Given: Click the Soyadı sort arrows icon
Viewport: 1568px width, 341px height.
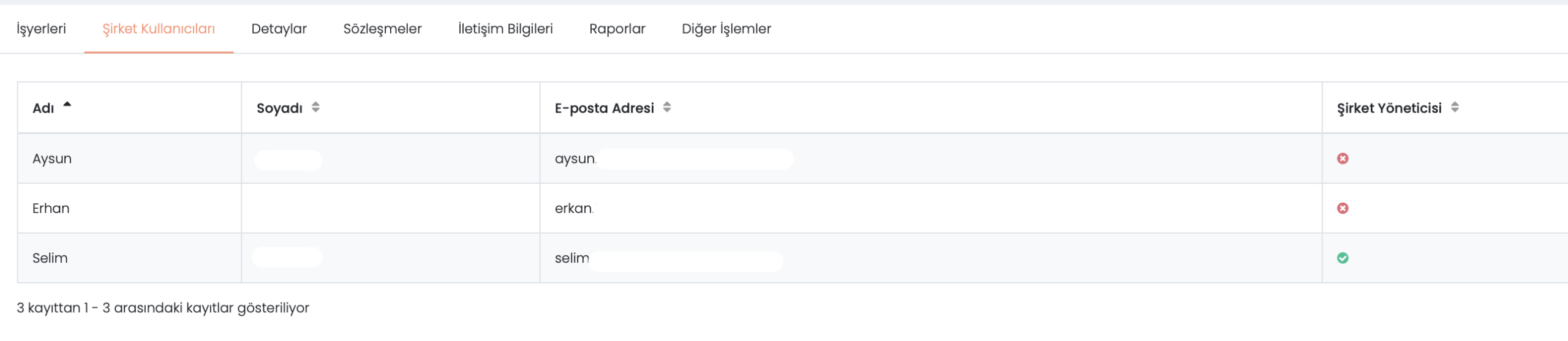Looking at the screenshot, I should [315, 107].
